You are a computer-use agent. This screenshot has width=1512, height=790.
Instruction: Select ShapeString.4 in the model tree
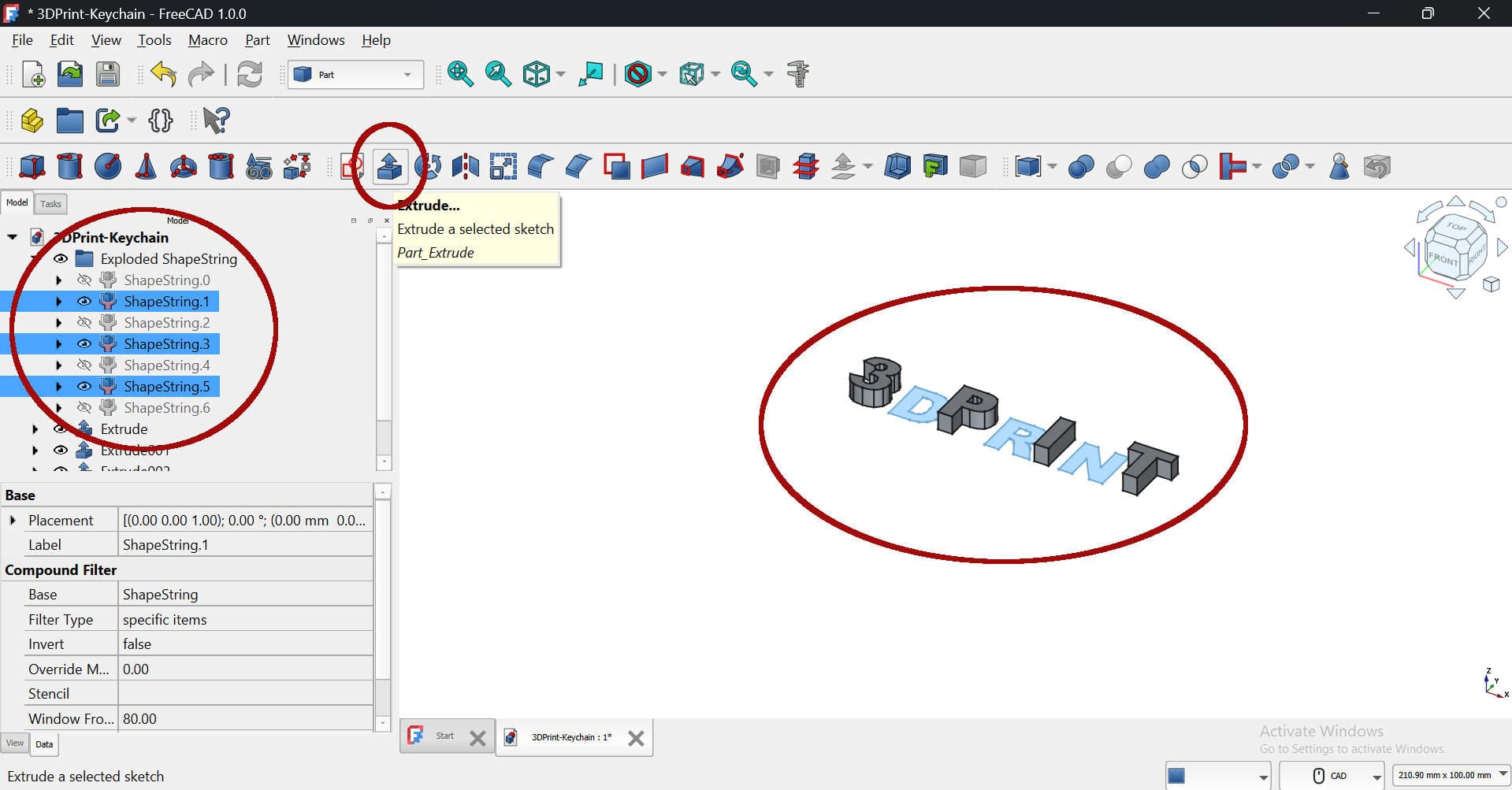pyautogui.click(x=166, y=365)
